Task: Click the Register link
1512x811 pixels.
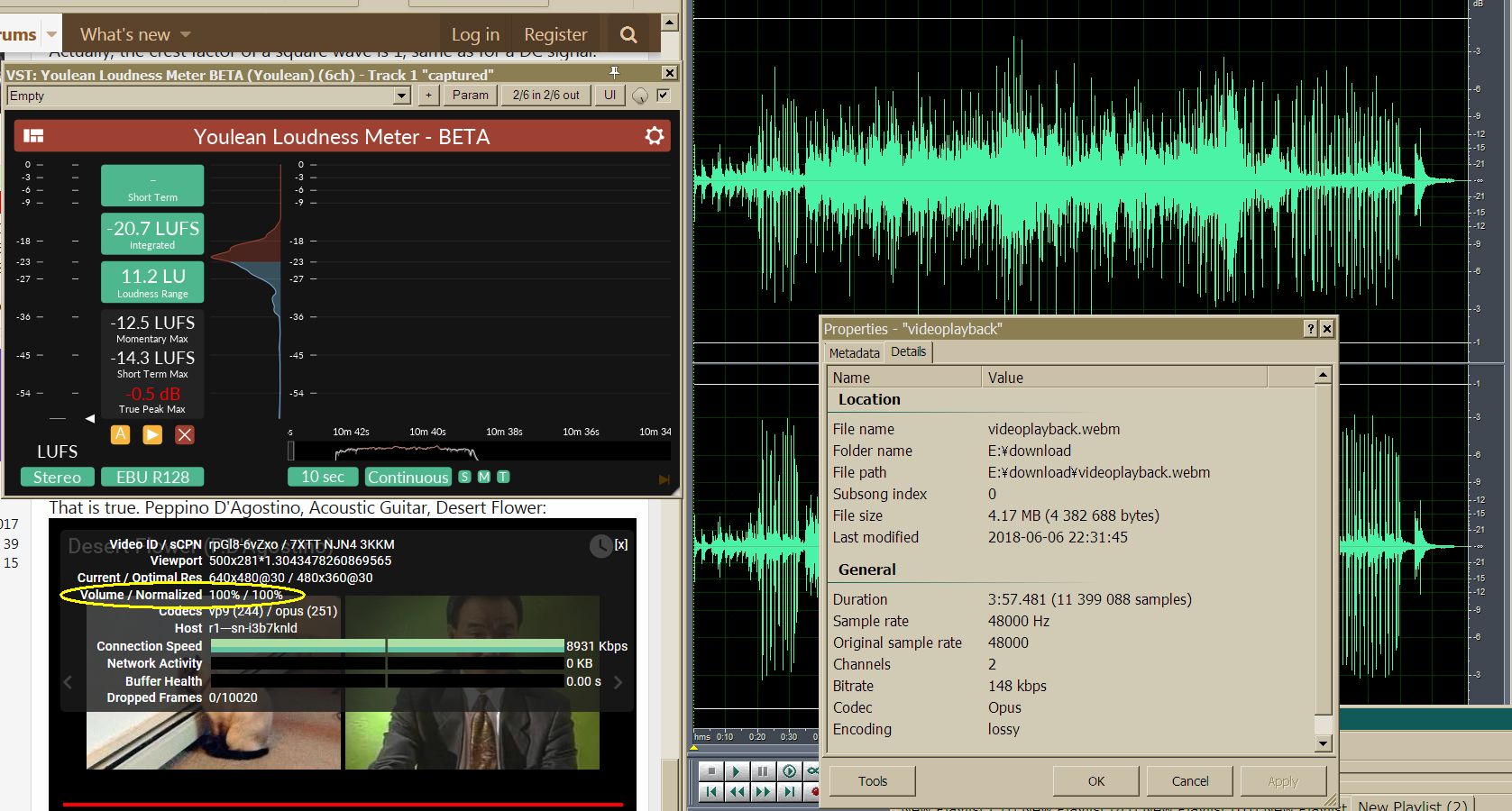Action: [x=555, y=34]
